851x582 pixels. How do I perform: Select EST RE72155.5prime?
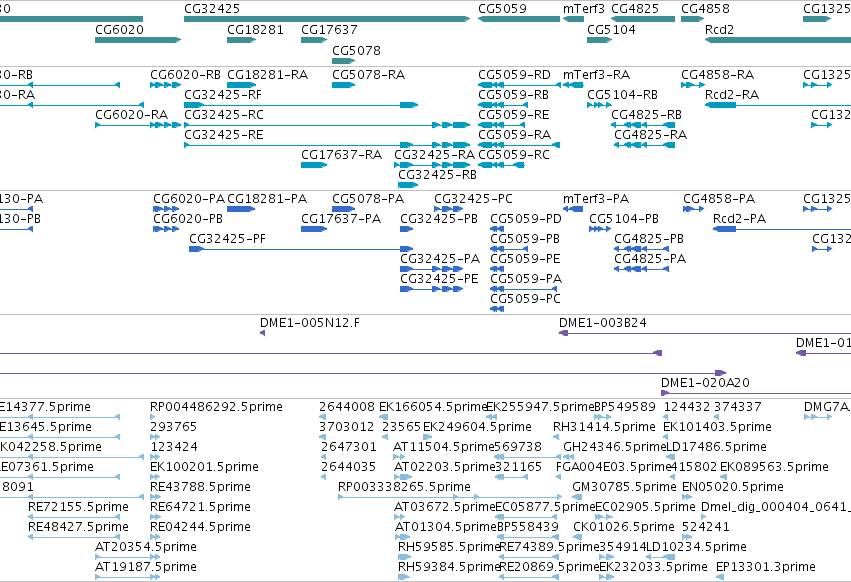[78, 507]
